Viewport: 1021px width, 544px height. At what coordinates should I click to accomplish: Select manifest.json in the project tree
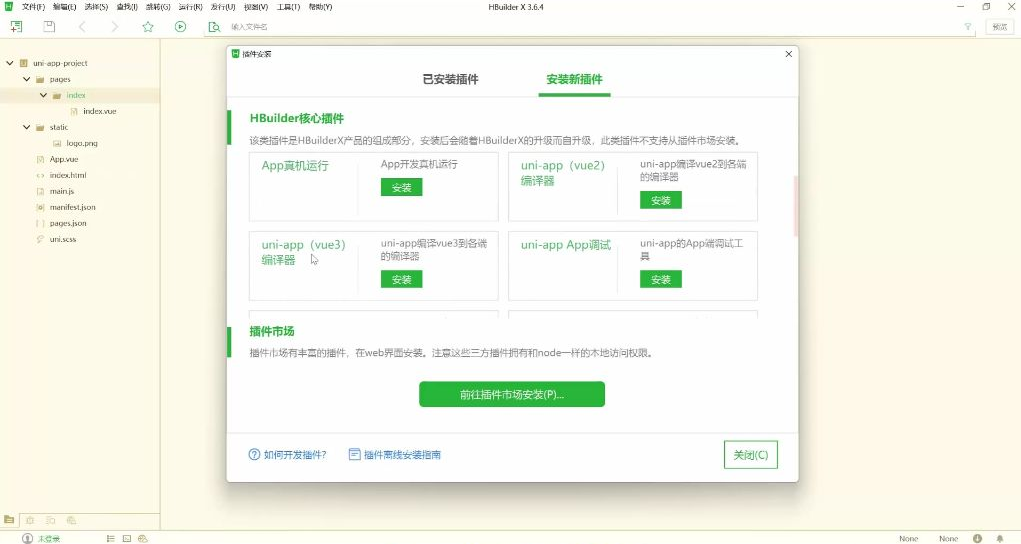coord(72,207)
